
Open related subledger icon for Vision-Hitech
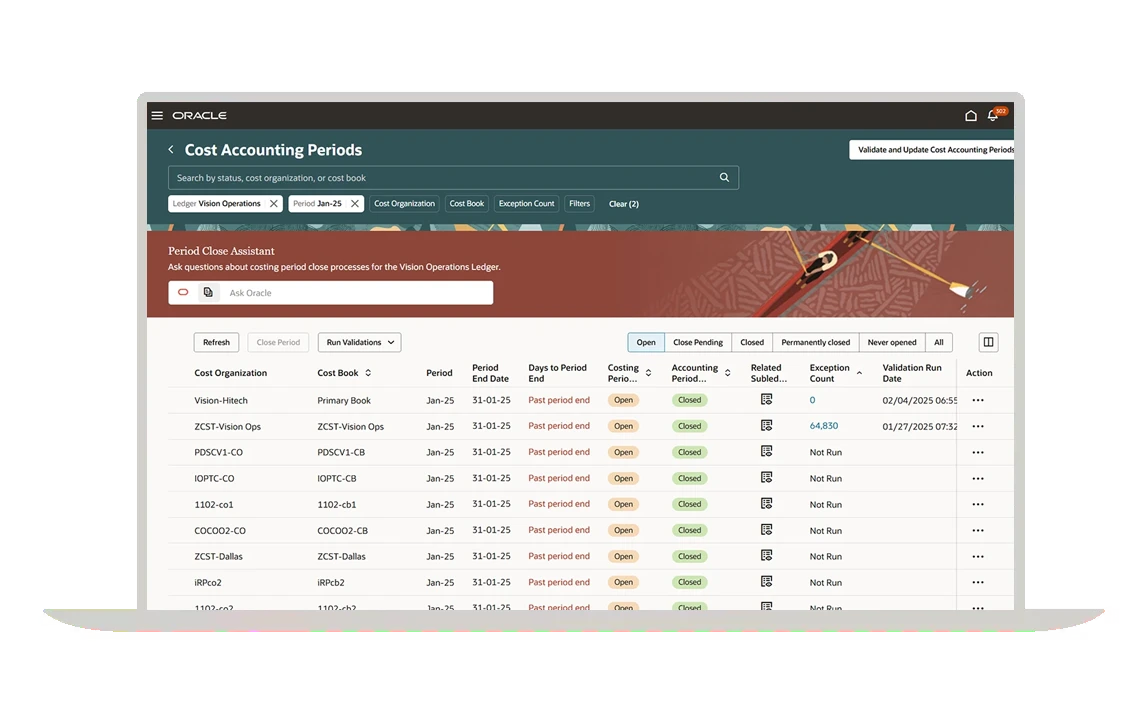pos(767,400)
